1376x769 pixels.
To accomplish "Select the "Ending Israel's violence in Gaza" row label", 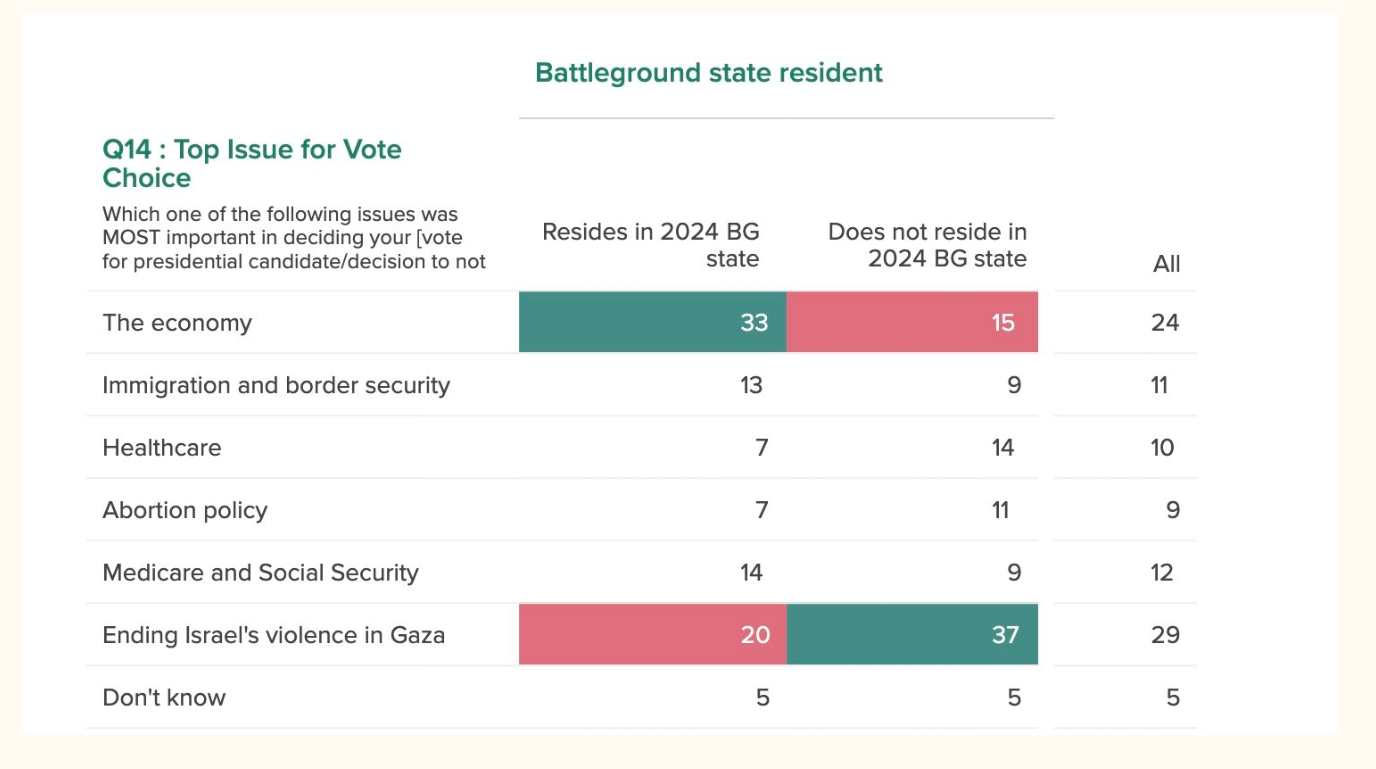I will click(x=273, y=635).
